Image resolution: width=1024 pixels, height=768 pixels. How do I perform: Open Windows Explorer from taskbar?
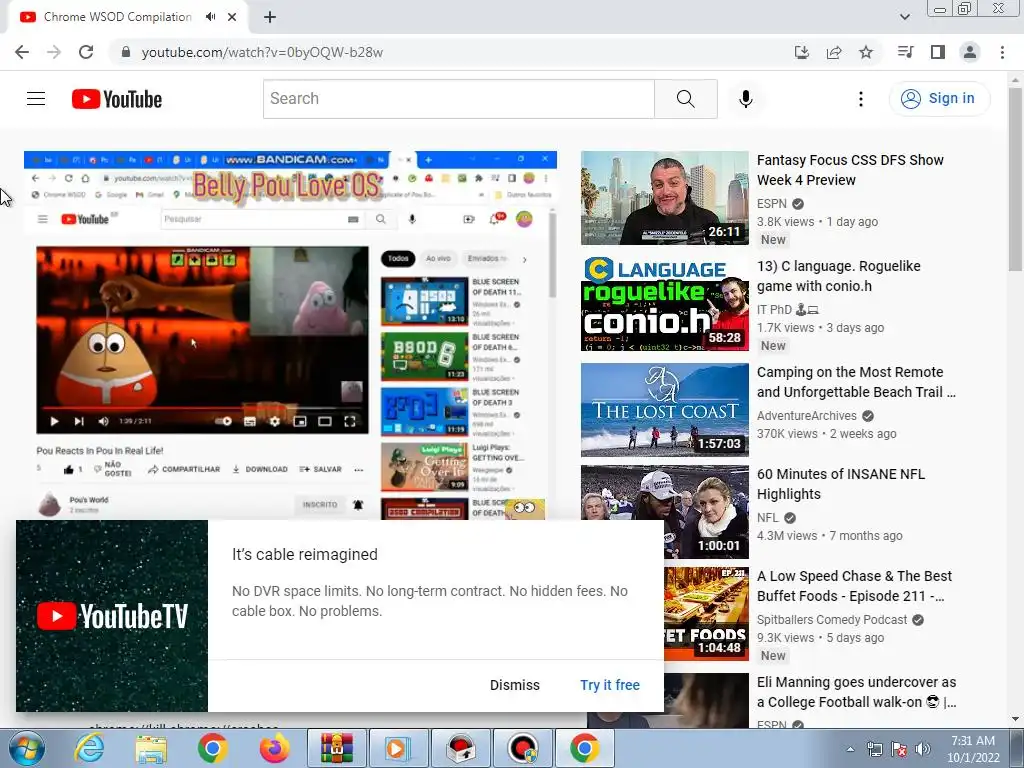[x=151, y=748]
